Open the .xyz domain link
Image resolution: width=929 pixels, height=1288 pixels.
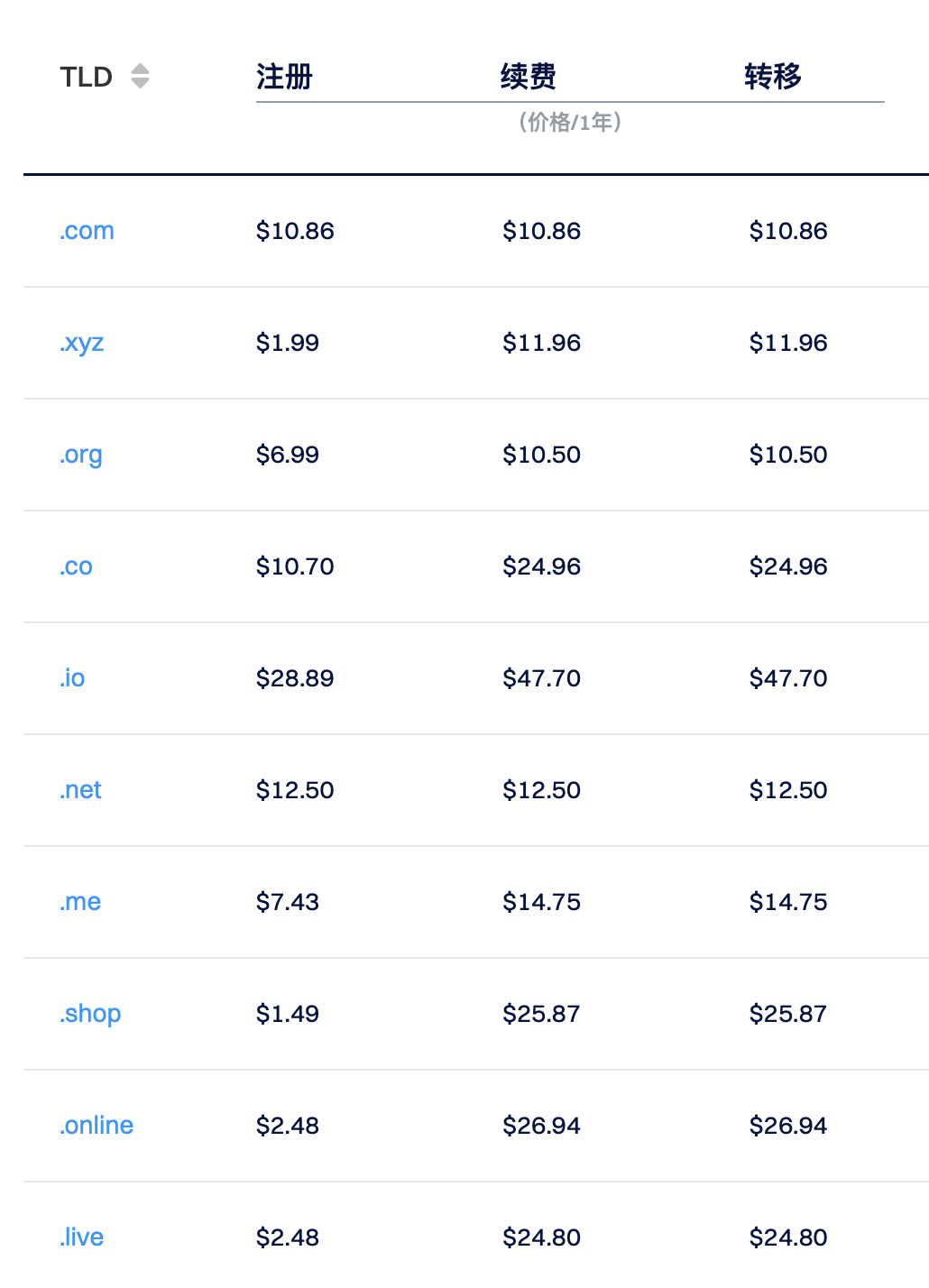pyautogui.click(x=82, y=343)
